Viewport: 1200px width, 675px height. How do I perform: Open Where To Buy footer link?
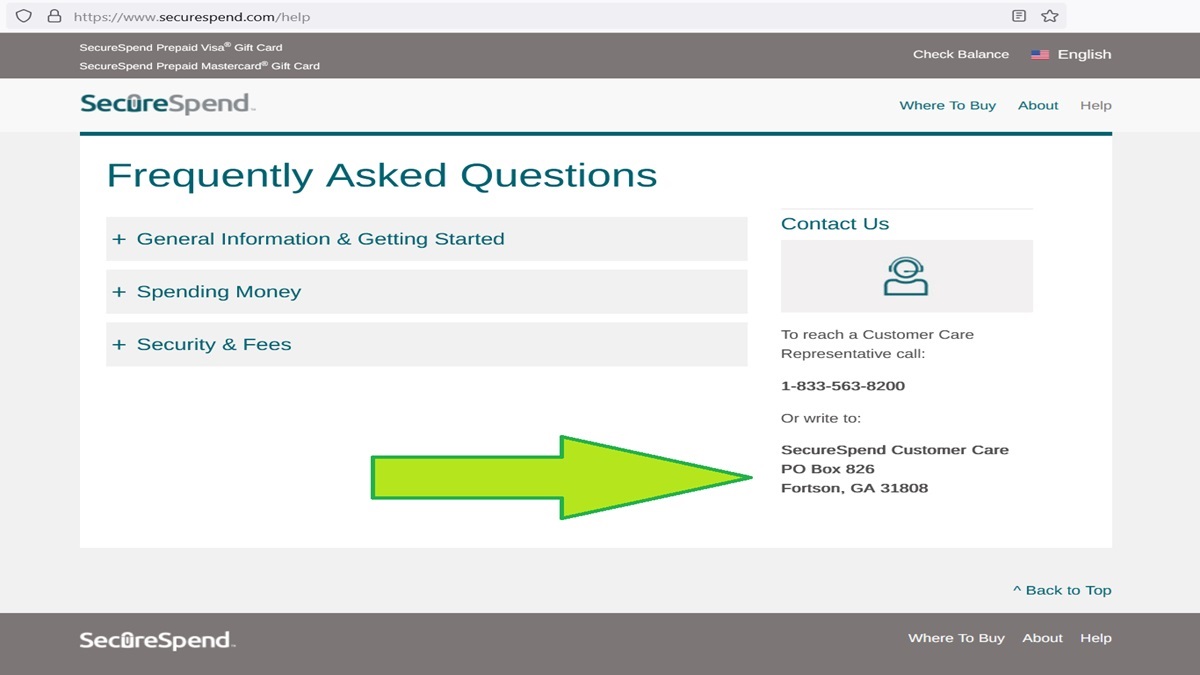(956, 638)
